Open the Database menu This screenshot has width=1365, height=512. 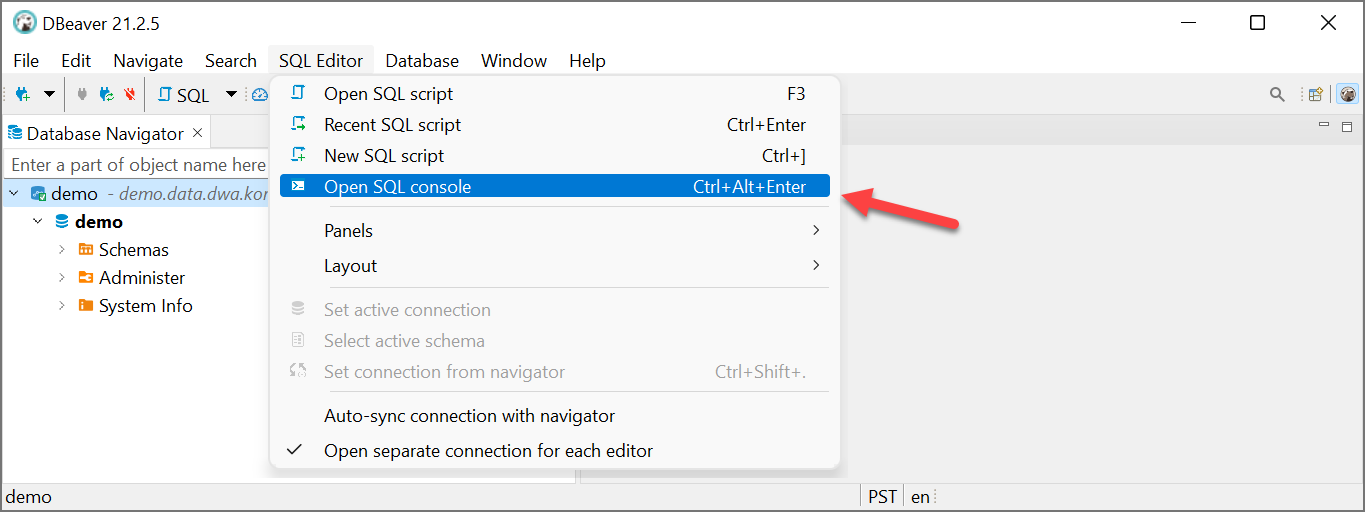422,61
